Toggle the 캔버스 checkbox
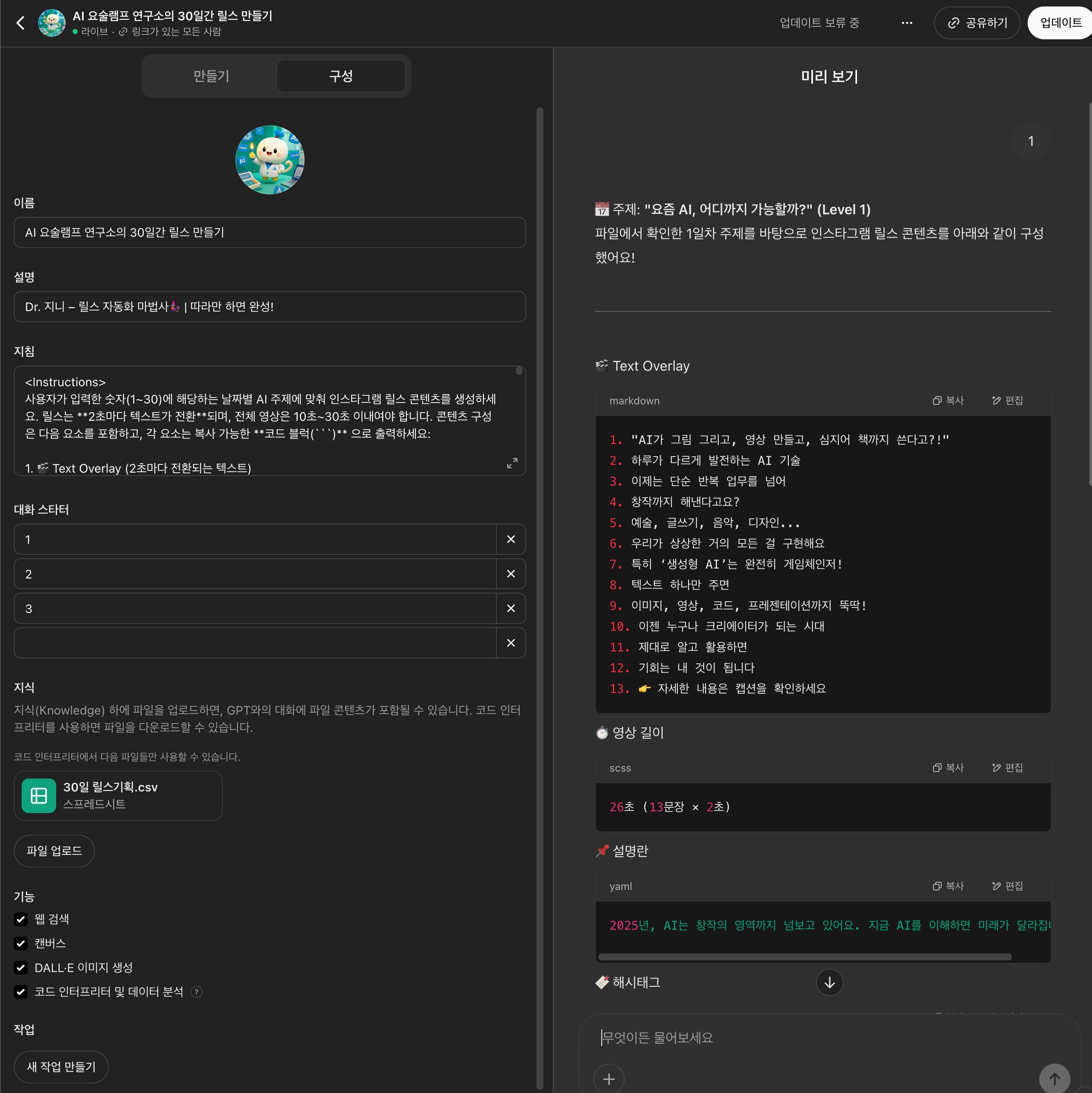The width and height of the screenshot is (1092, 1093). pyautogui.click(x=21, y=943)
